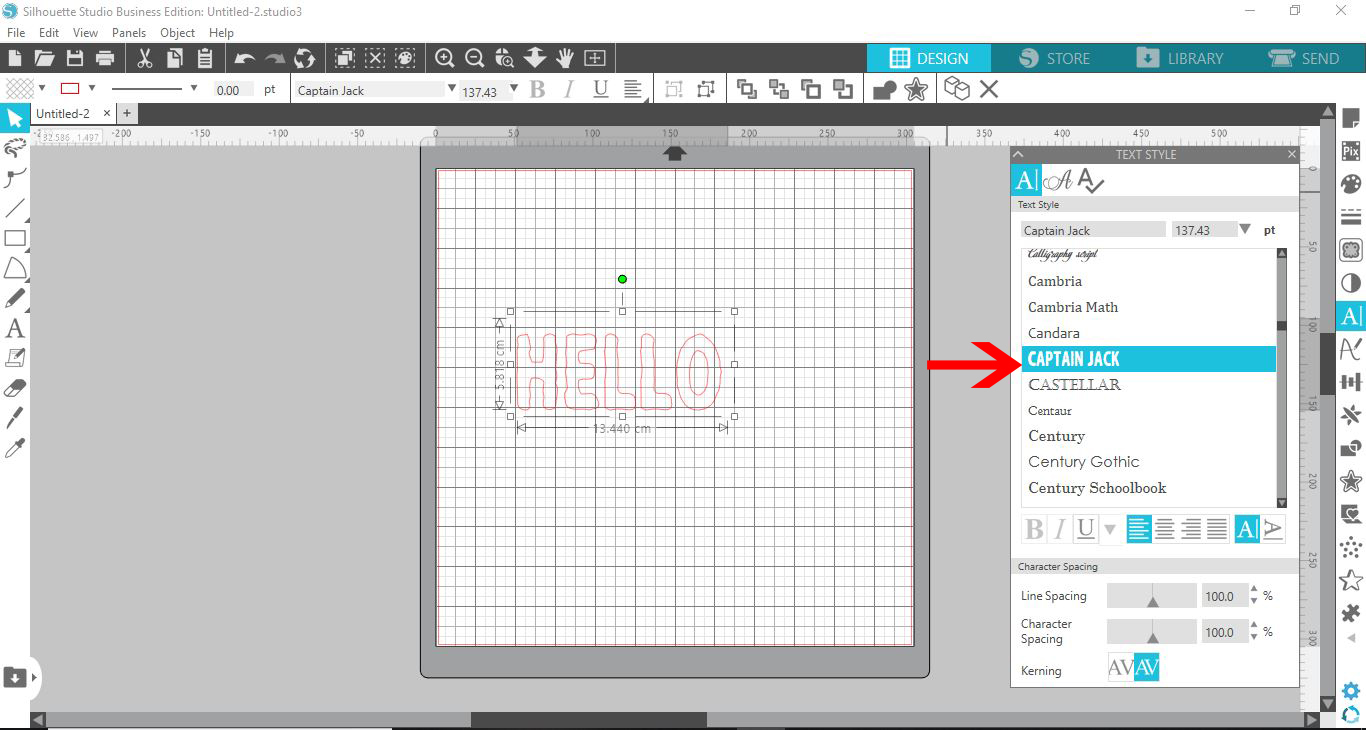Viewport: 1366px width, 730px height.
Task: Save the document using the floppy disk icon
Action: (74, 58)
